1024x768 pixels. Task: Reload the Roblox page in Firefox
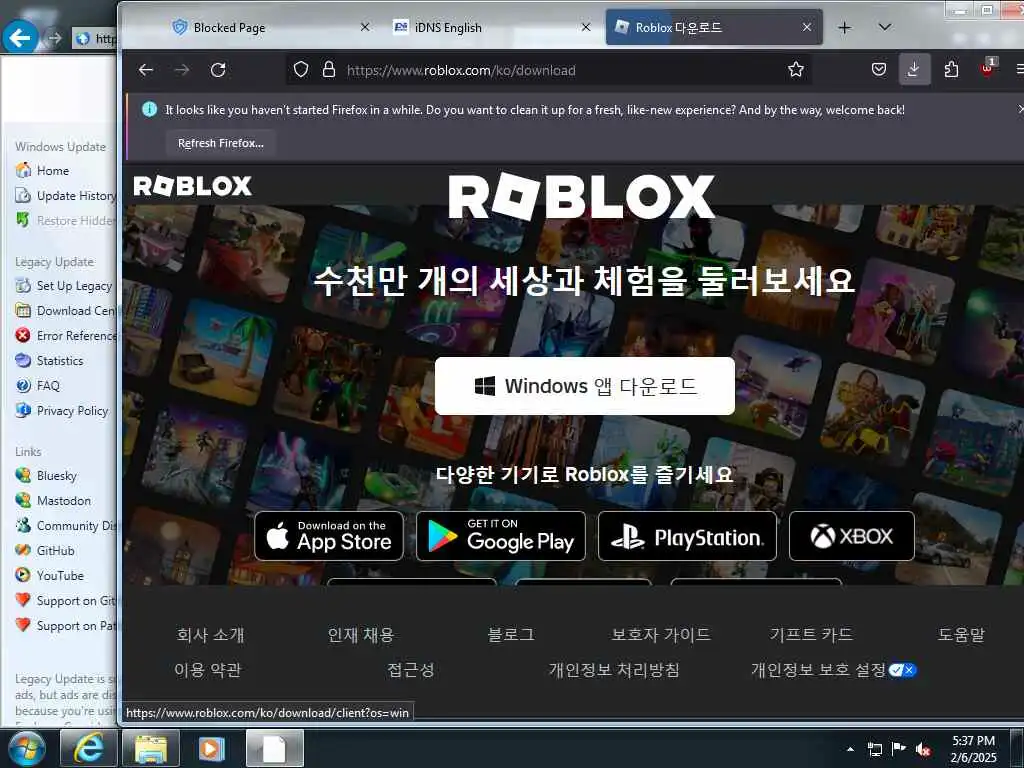[218, 70]
